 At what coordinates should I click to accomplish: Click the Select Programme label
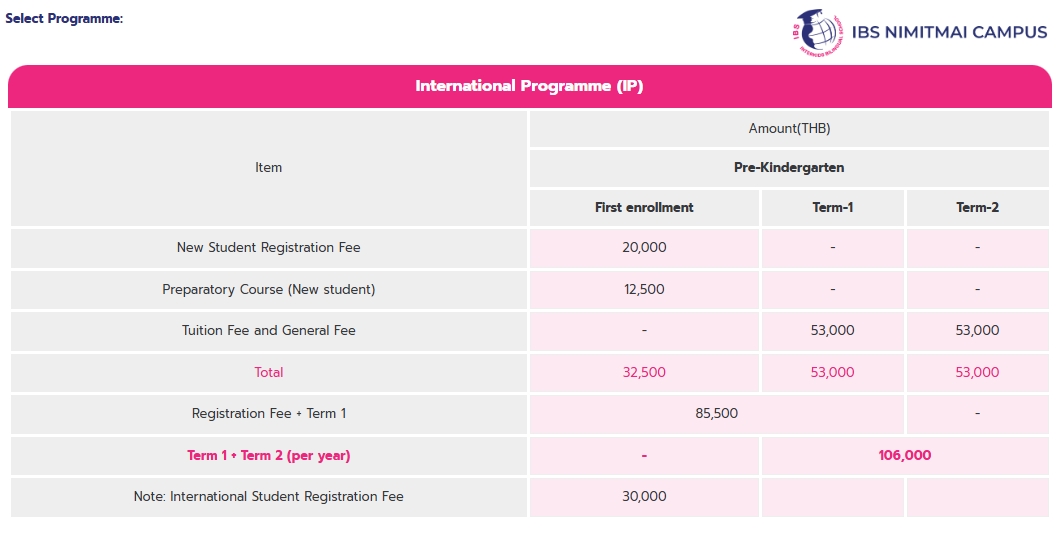click(64, 19)
